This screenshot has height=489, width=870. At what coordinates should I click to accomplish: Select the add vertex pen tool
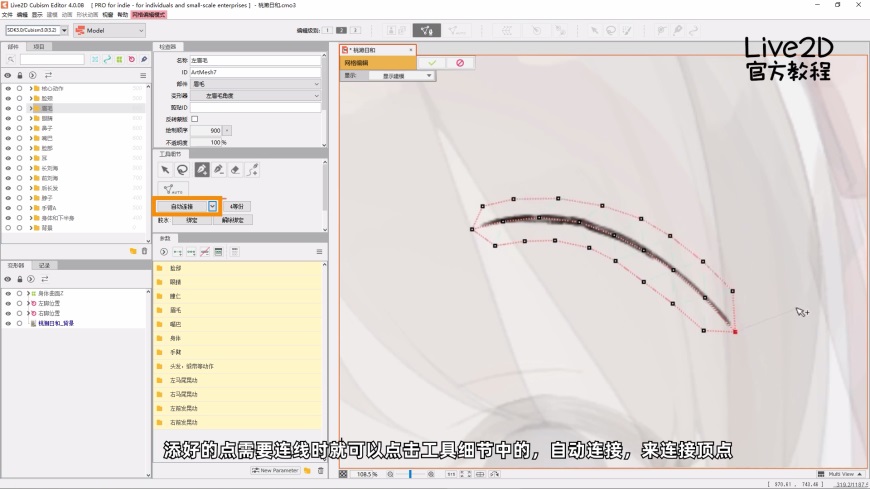point(202,170)
